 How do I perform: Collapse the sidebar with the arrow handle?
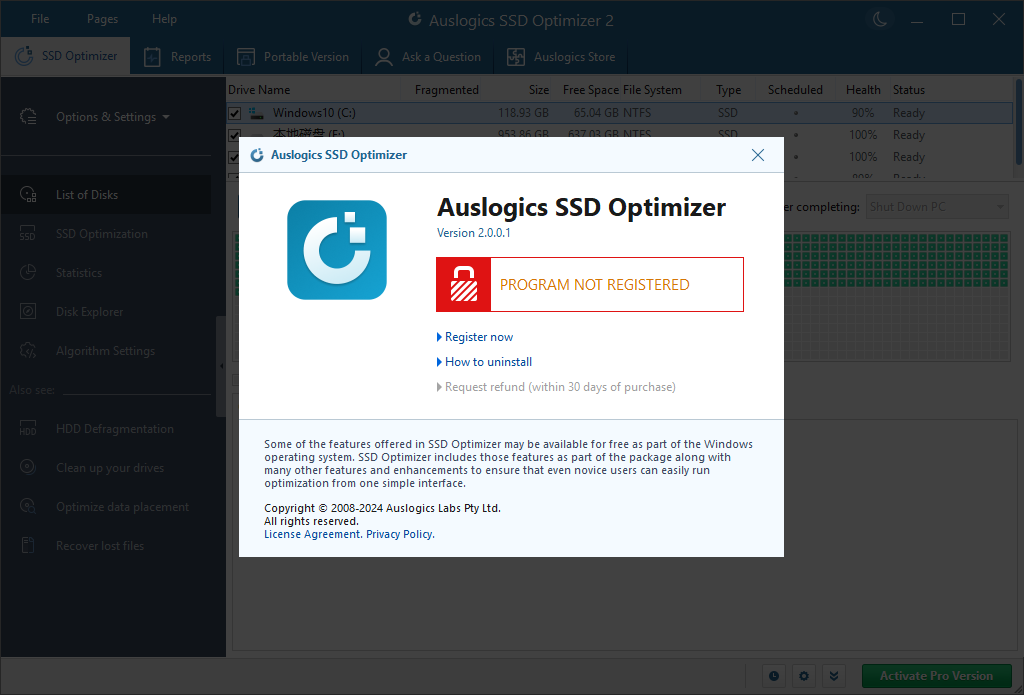point(221,366)
